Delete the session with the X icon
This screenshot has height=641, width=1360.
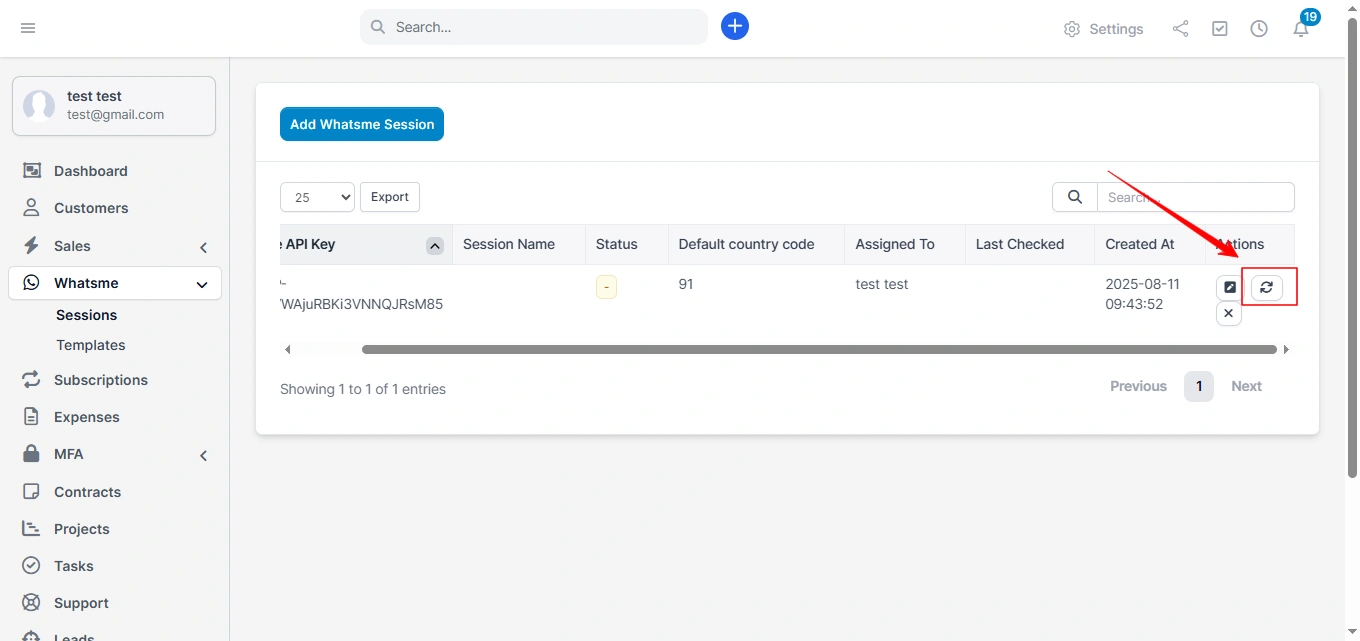click(x=1229, y=313)
